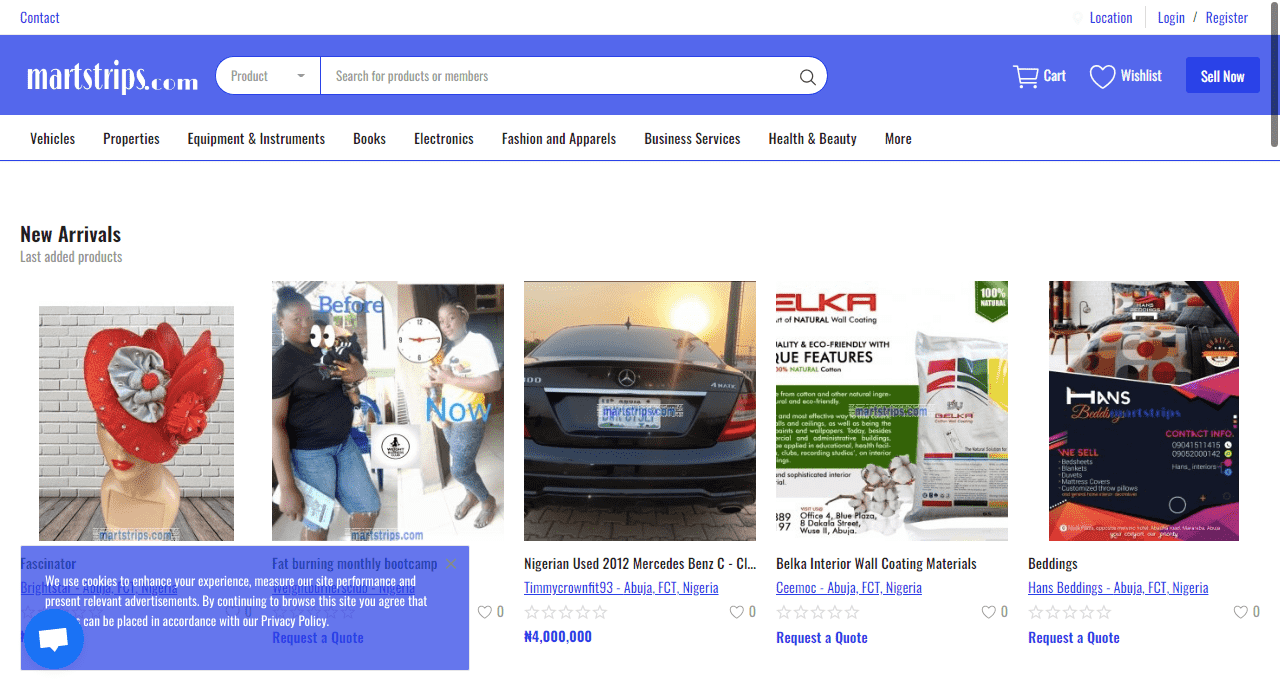Open the Vehicles category
The width and height of the screenshot is (1280, 689).
(52, 139)
